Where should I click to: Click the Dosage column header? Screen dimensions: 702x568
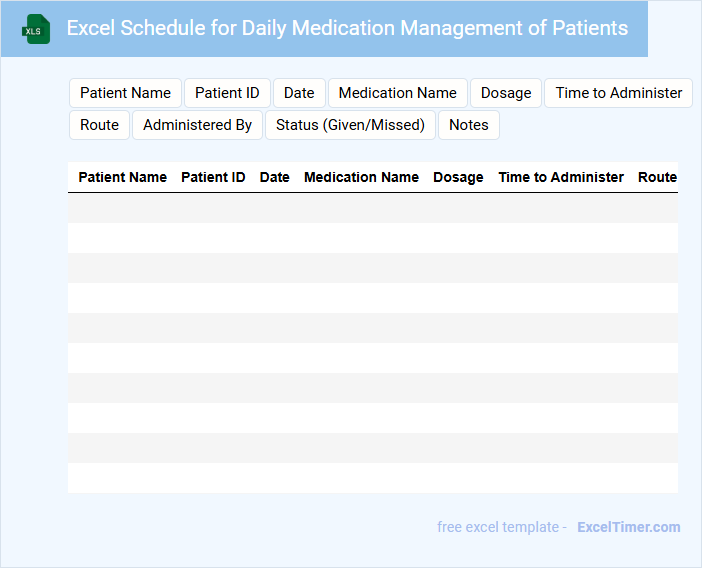[x=458, y=177]
